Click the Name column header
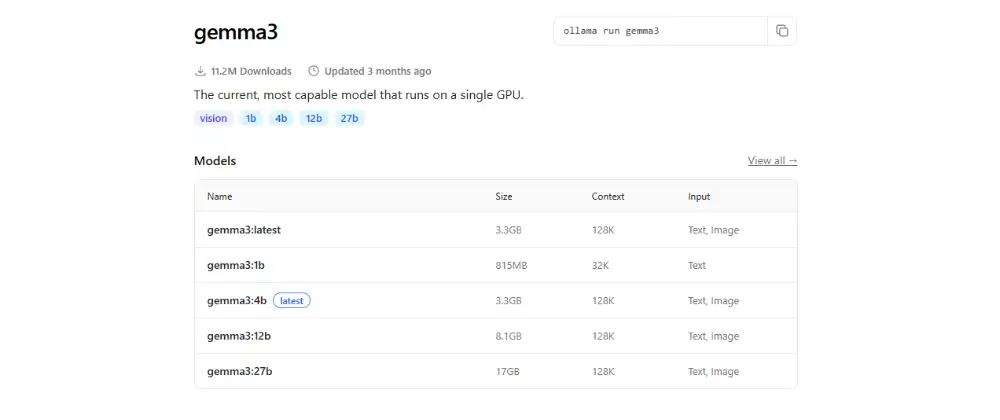Screen dimensions: 1000x420 (219, 196)
